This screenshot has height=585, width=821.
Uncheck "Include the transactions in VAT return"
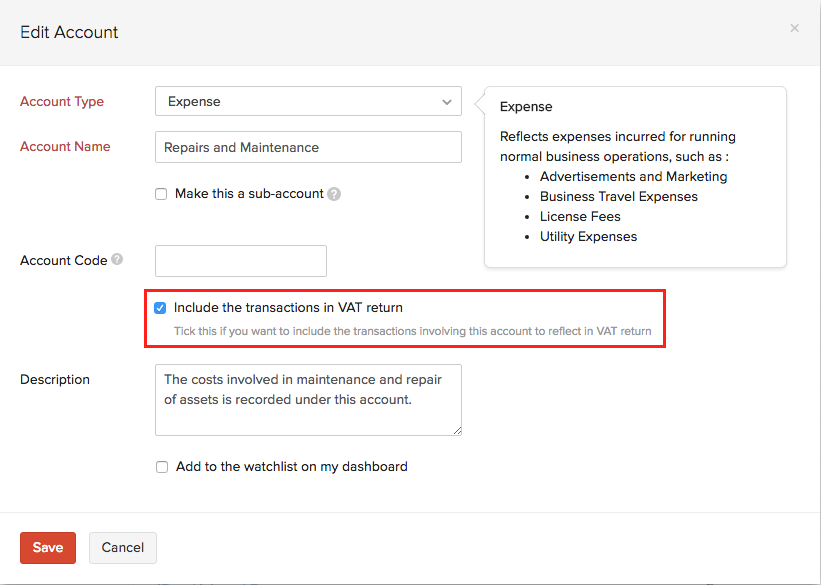tap(160, 307)
